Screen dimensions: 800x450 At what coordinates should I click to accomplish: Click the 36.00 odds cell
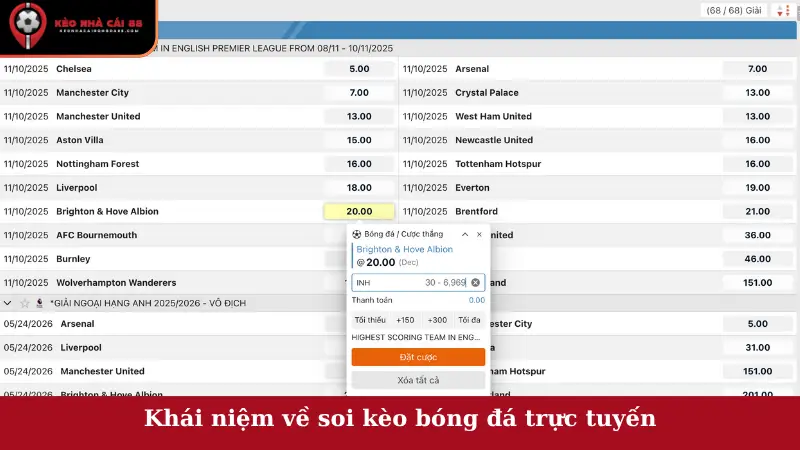pos(758,235)
